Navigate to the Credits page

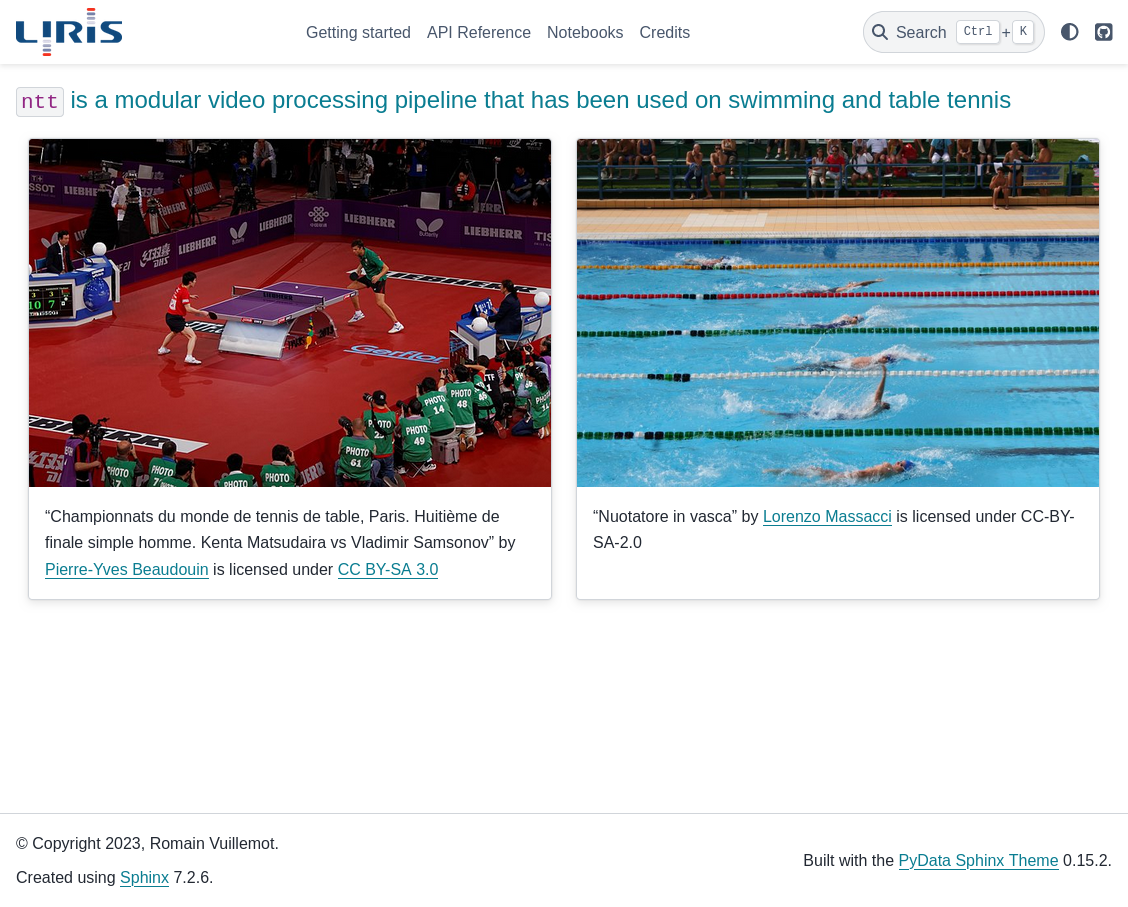(x=665, y=32)
